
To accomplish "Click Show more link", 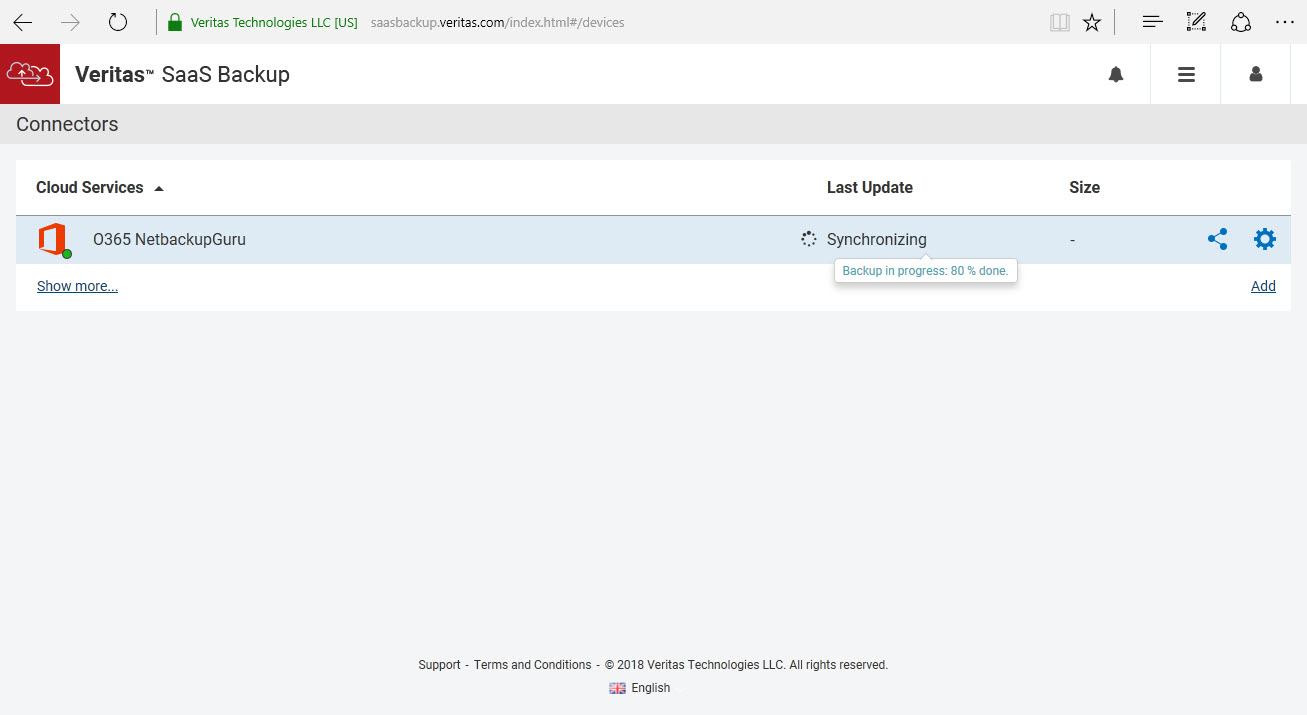I will (77, 286).
